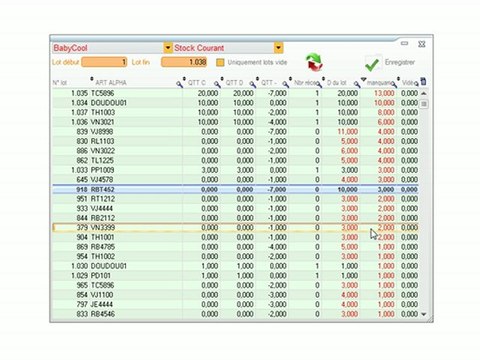
Task: Click the ART ALPHA column header
Action: pos(111,83)
